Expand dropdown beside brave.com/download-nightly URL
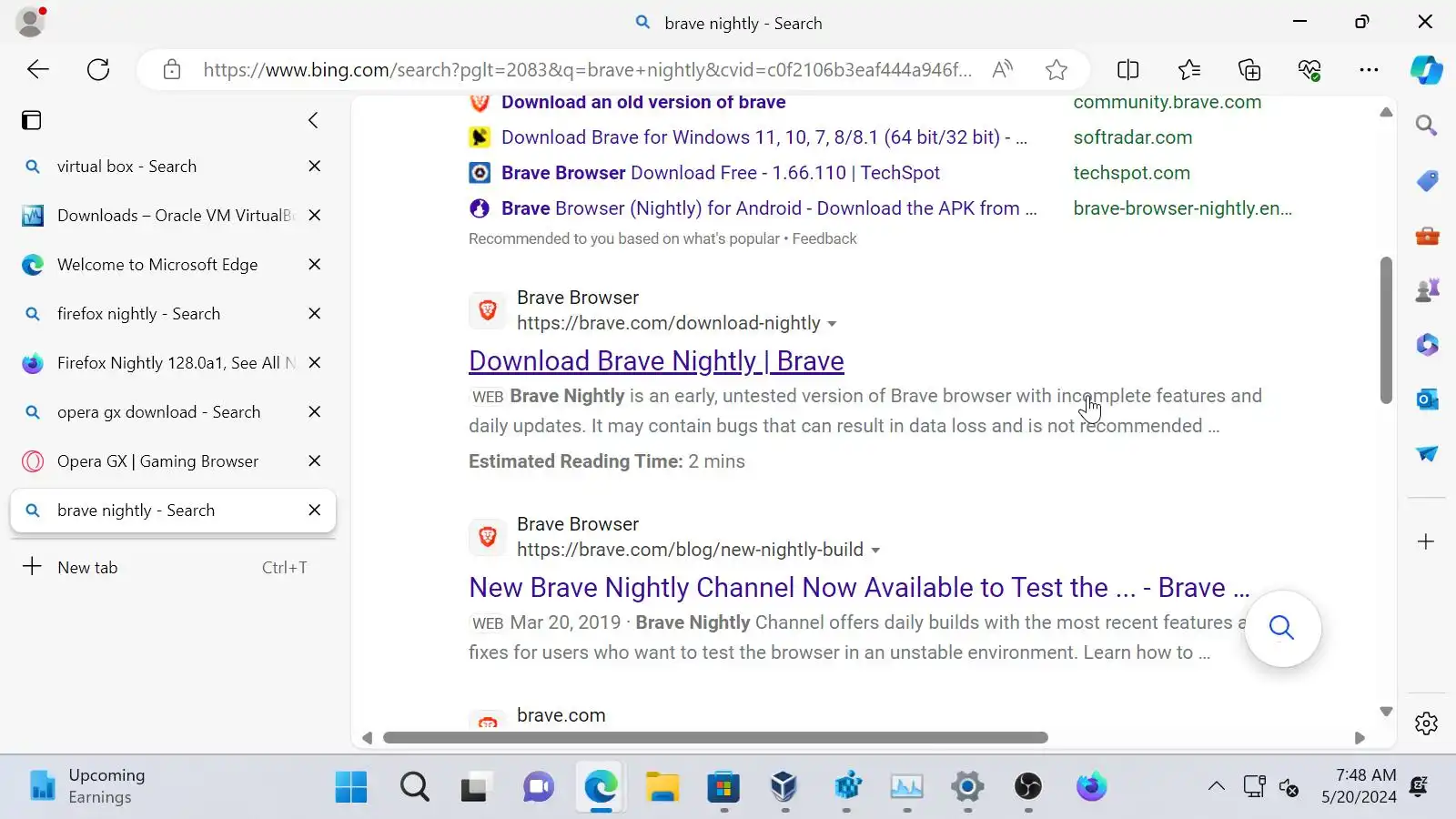1456x819 pixels. [832, 324]
